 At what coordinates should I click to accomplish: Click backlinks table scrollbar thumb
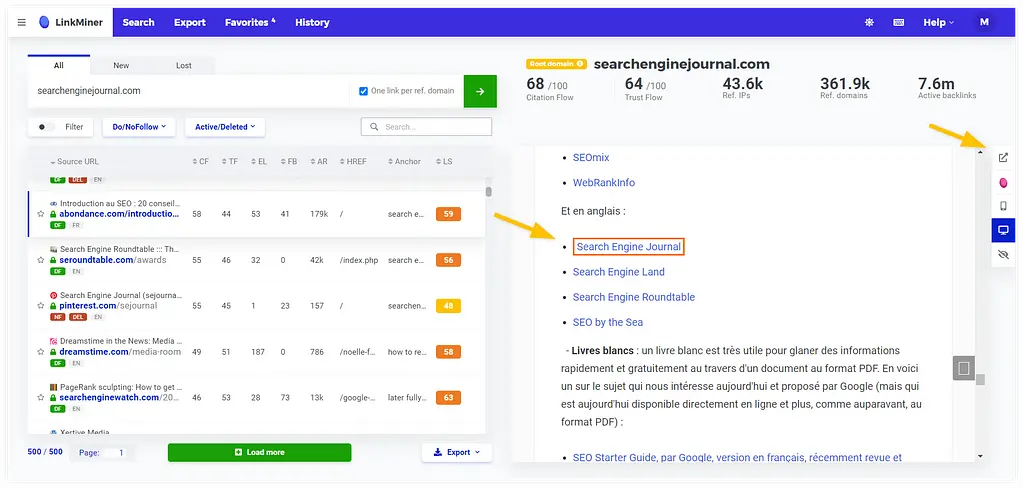pos(489,191)
